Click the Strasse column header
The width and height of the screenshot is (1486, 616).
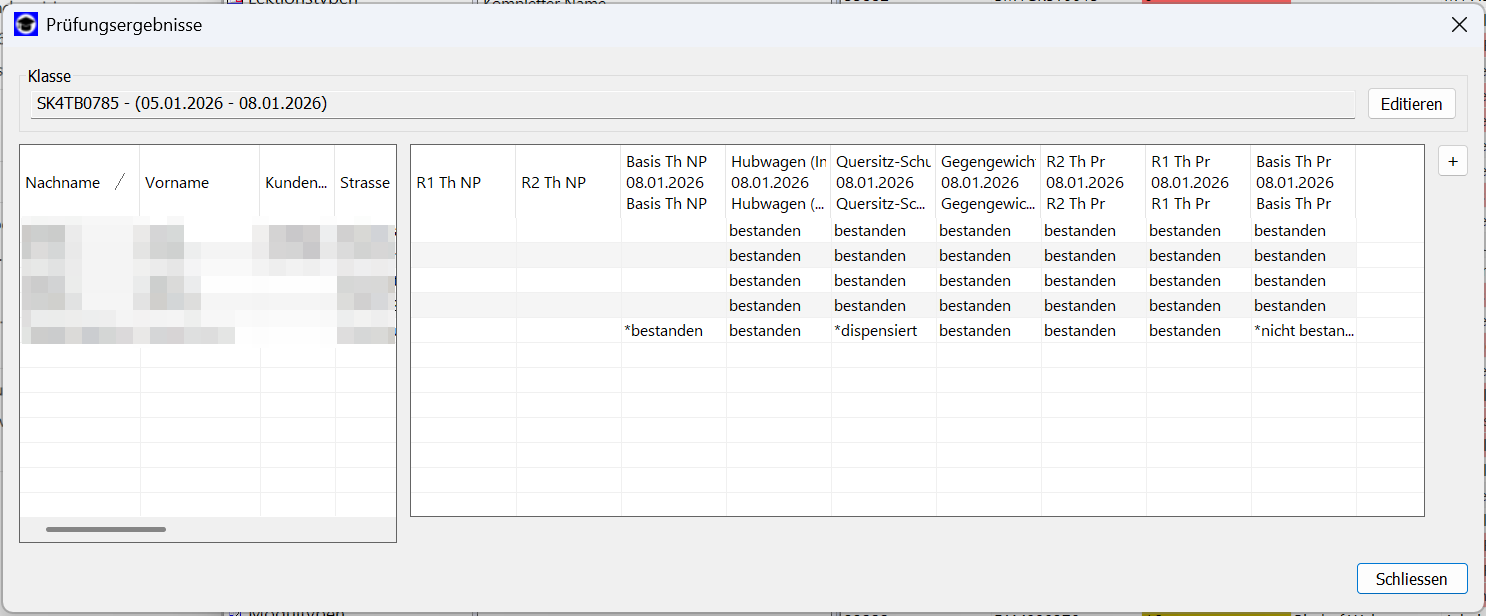[365, 182]
